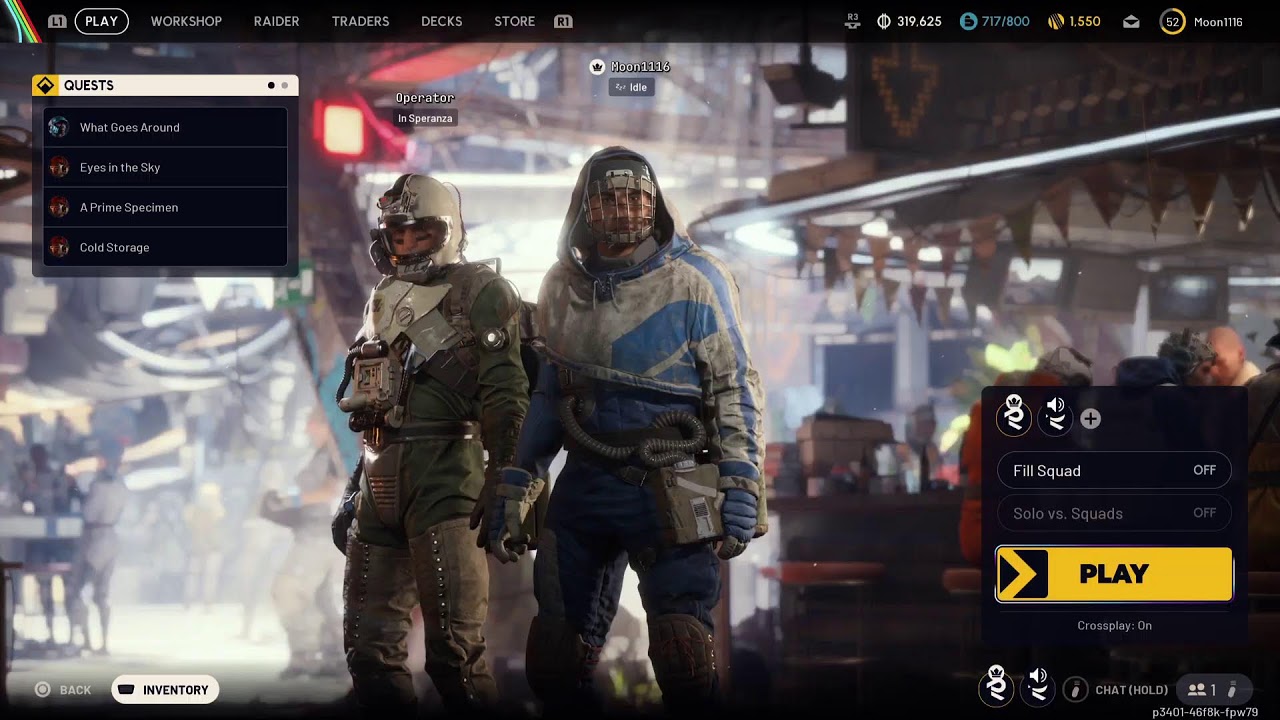Click the L1 bumper prompt icon
Image resolution: width=1280 pixels, height=720 pixels.
(x=57, y=21)
